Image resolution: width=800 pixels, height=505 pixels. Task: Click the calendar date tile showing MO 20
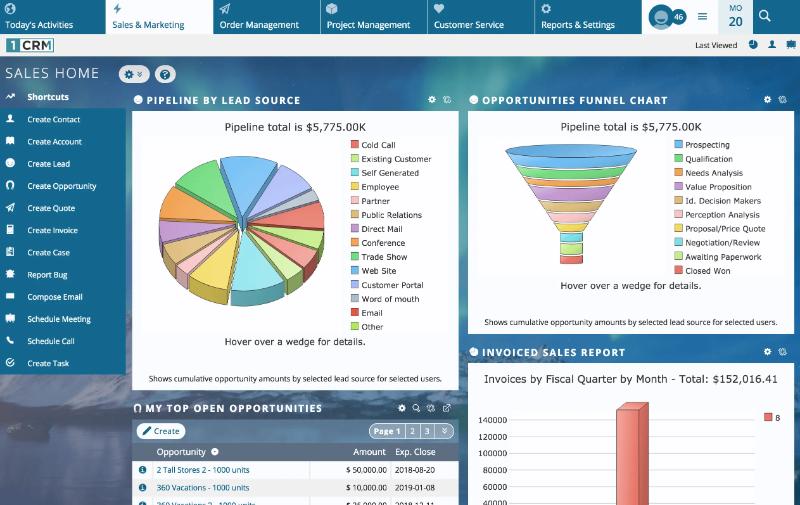pos(735,16)
